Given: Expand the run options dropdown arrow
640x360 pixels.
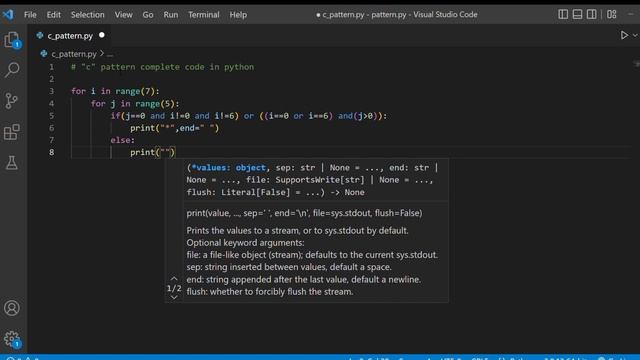Looking at the screenshot, I should coord(635,36).
